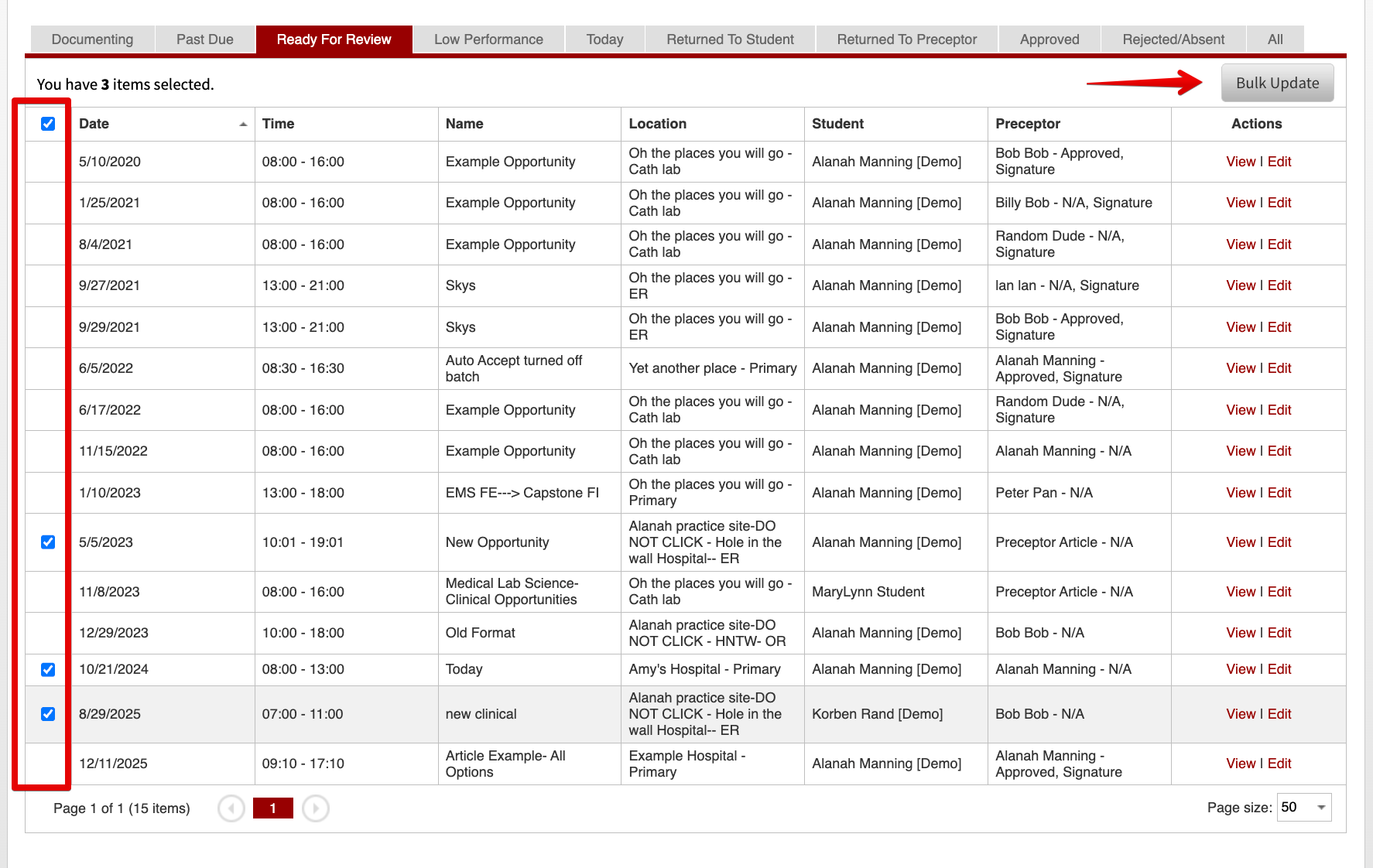Uncheck the 5/5/2023 row checkbox
This screenshot has height=868, width=1373.
pyautogui.click(x=48, y=542)
